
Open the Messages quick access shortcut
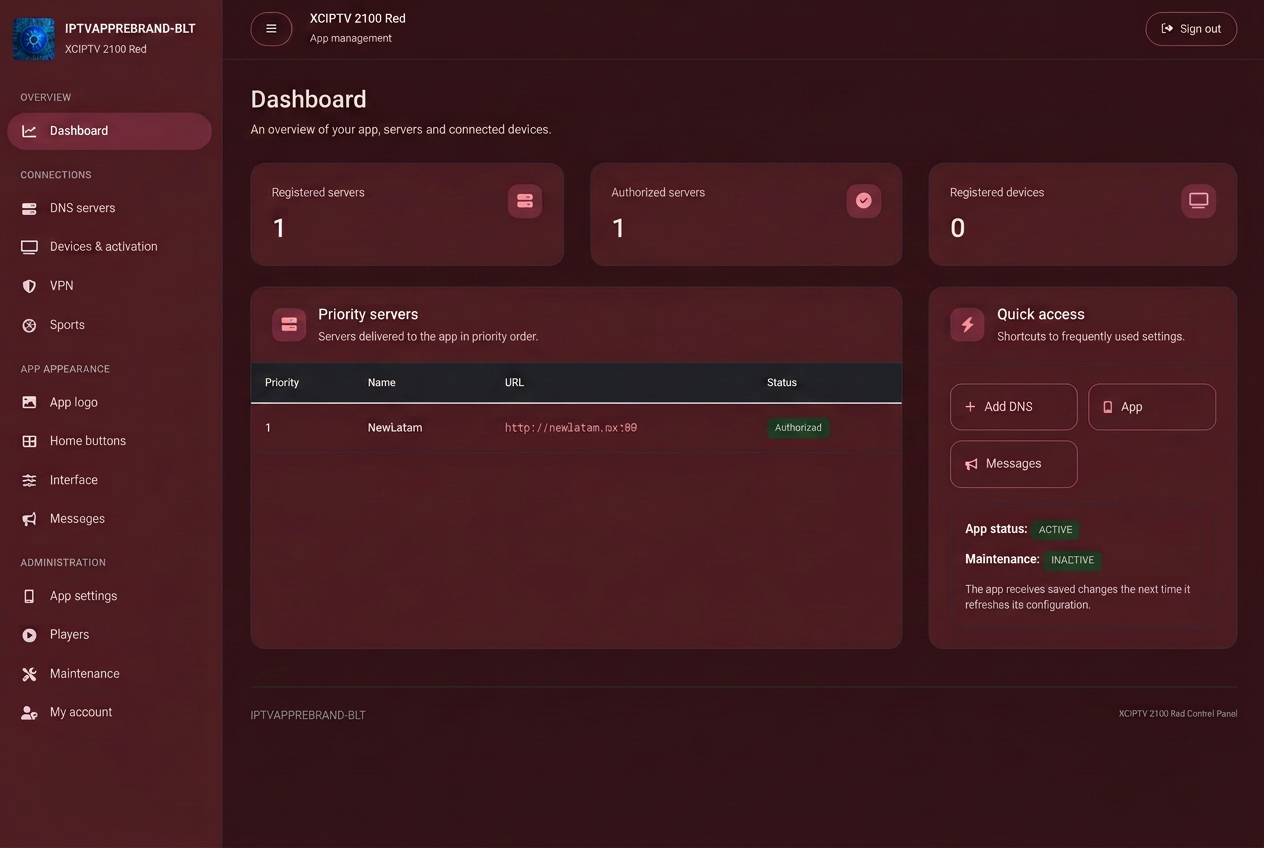(x=1014, y=464)
